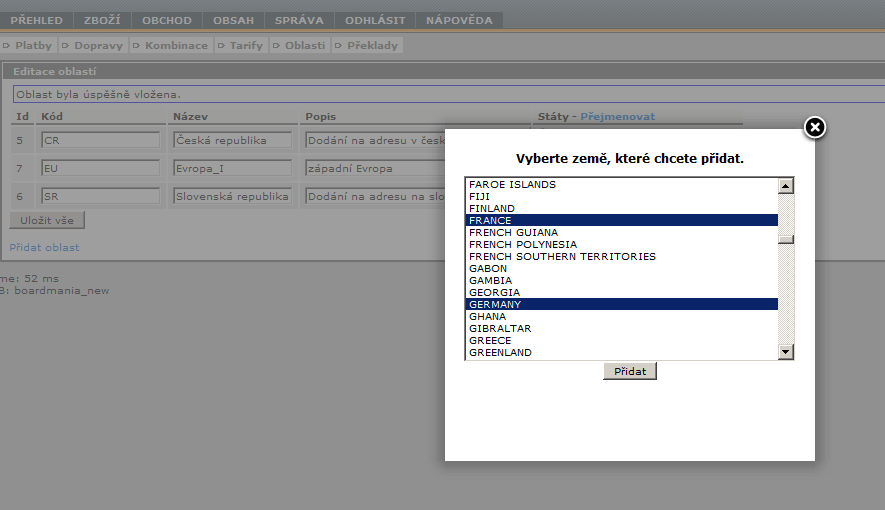885x510 pixels.
Task: Click the Uložit vše button
Action: [x=47, y=221]
